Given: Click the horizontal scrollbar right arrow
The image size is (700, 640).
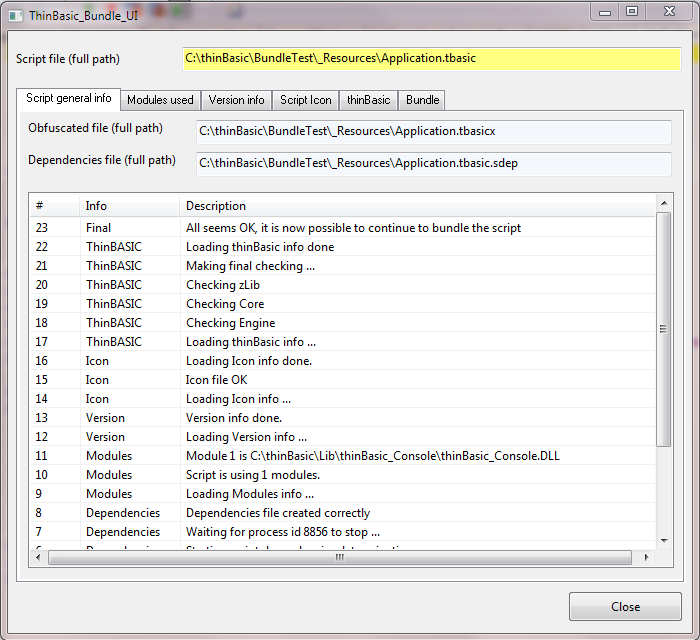Looking at the screenshot, I should point(648,557).
